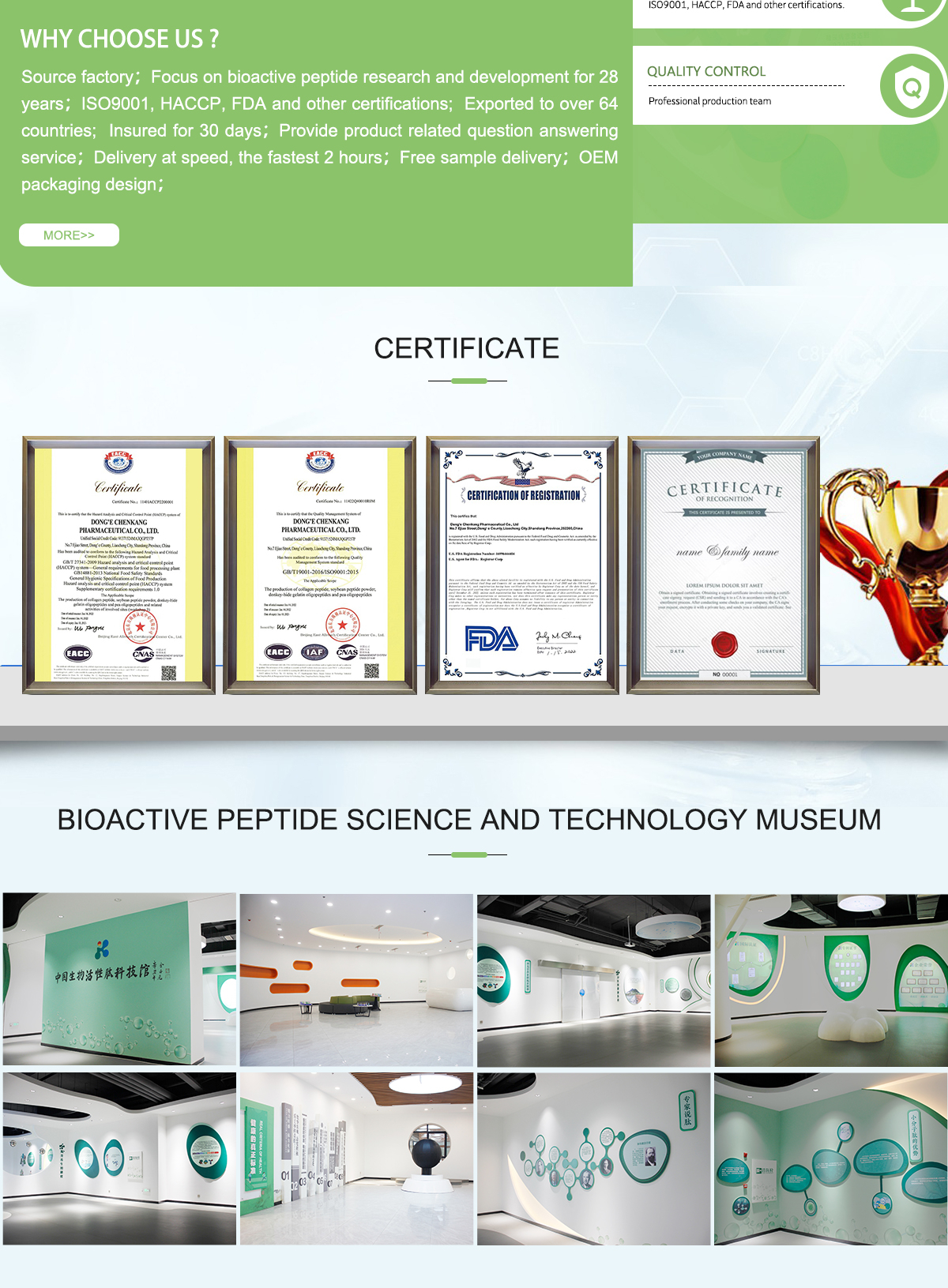948x1288 pixels.
Task: Click FDA logo on registration certificate
Action: click(491, 638)
